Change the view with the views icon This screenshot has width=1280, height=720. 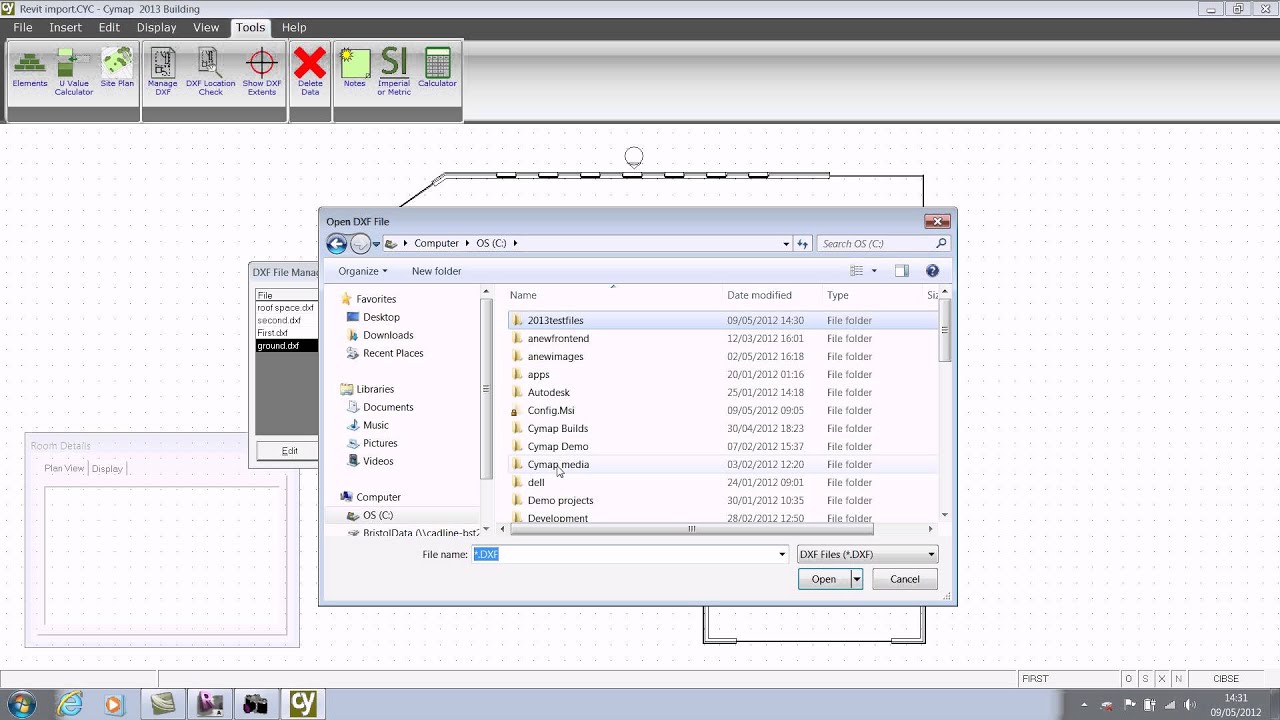(x=856, y=271)
